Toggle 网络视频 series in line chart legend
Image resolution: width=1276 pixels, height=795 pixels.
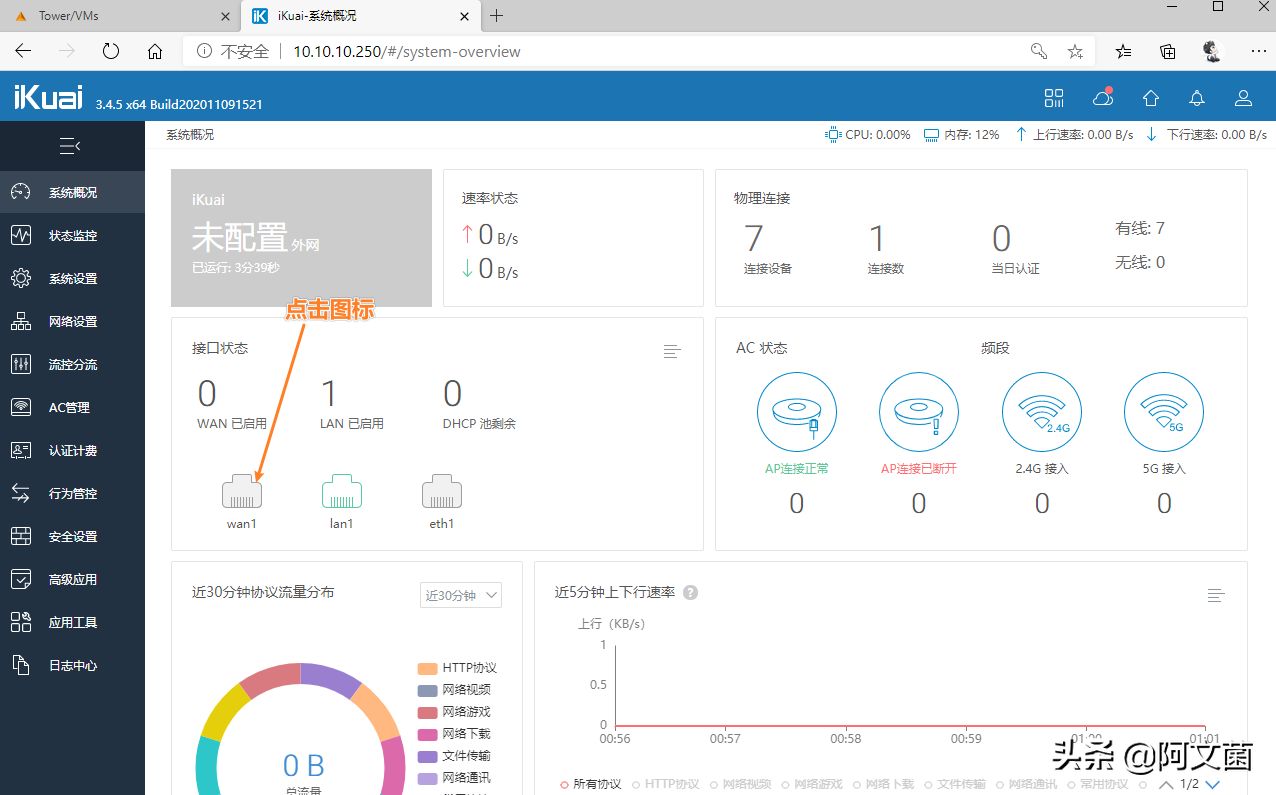coord(740,784)
